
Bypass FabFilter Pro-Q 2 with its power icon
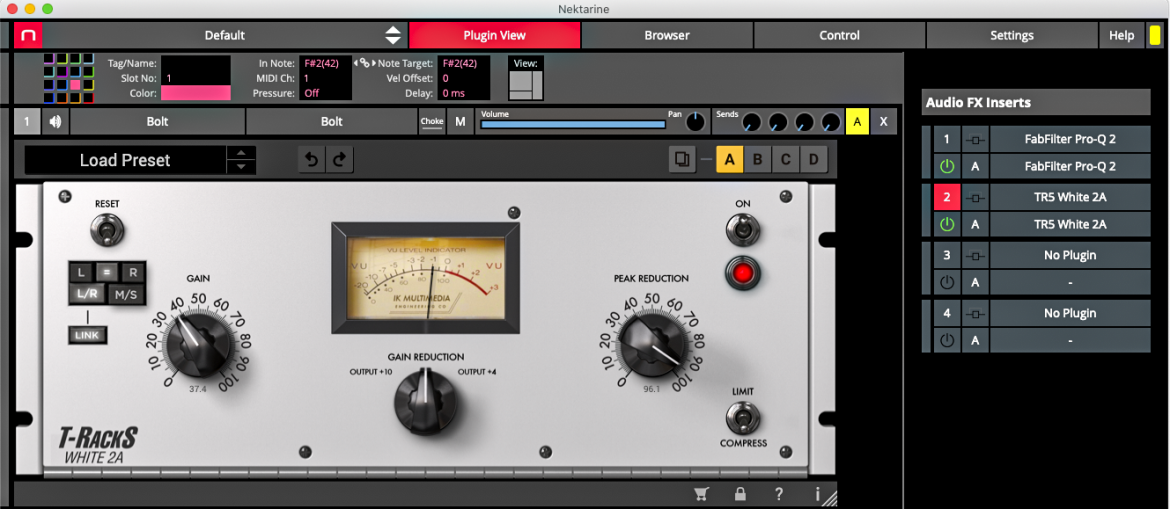point(947,166)
